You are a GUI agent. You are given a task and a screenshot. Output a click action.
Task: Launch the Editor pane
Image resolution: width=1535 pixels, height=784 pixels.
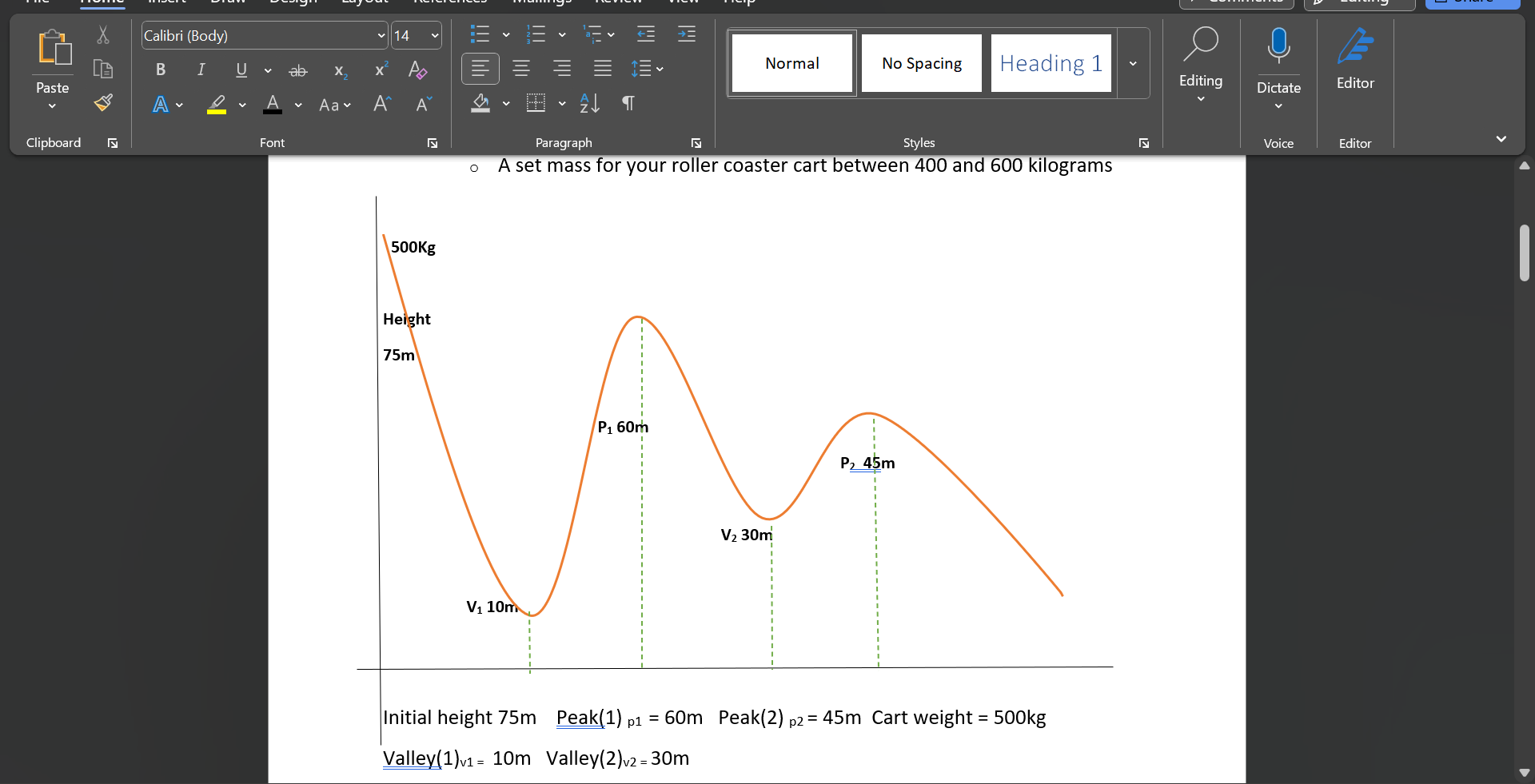(x=1355, y=60)
